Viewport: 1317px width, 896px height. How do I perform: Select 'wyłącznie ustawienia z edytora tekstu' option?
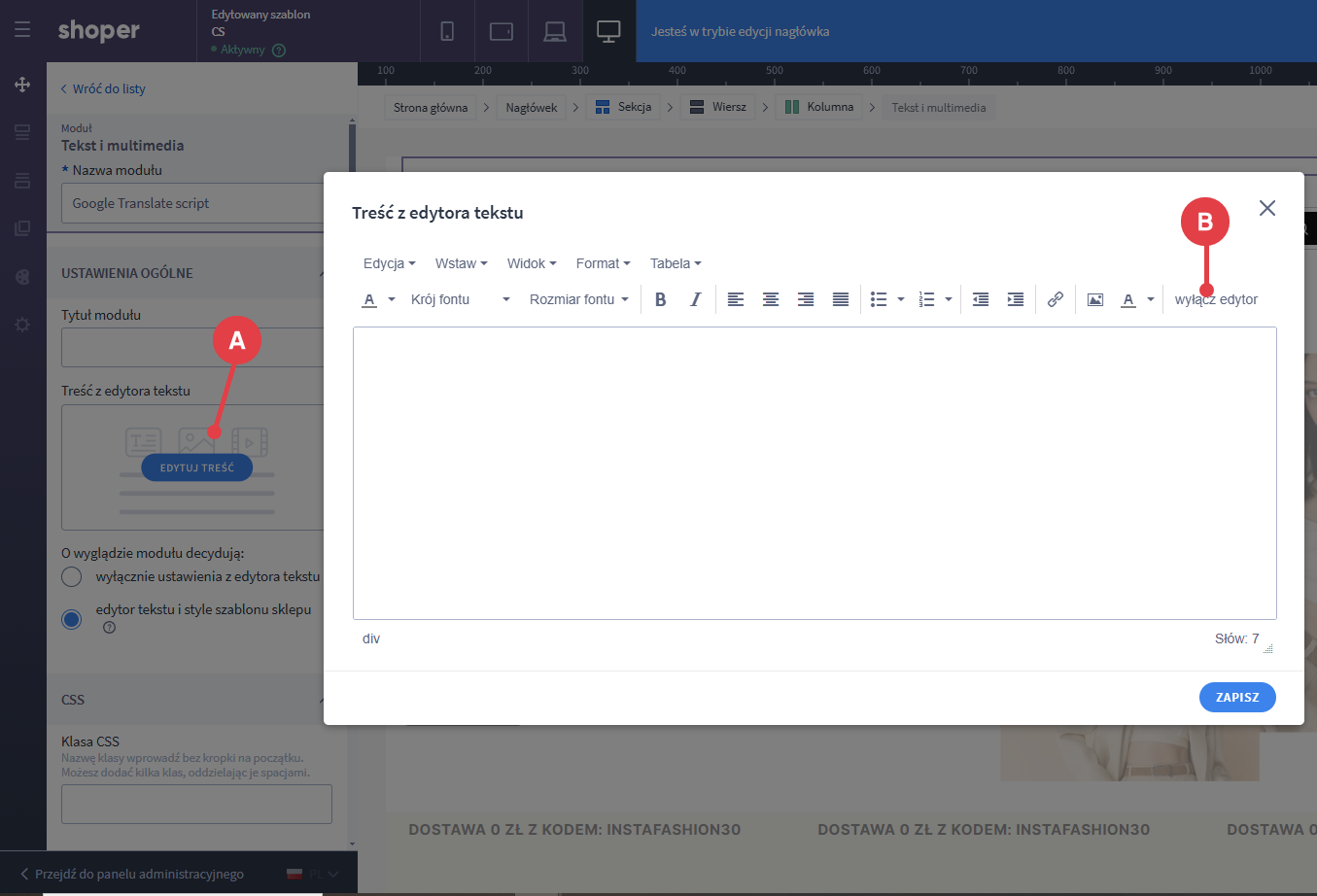[x=72, y=577]
